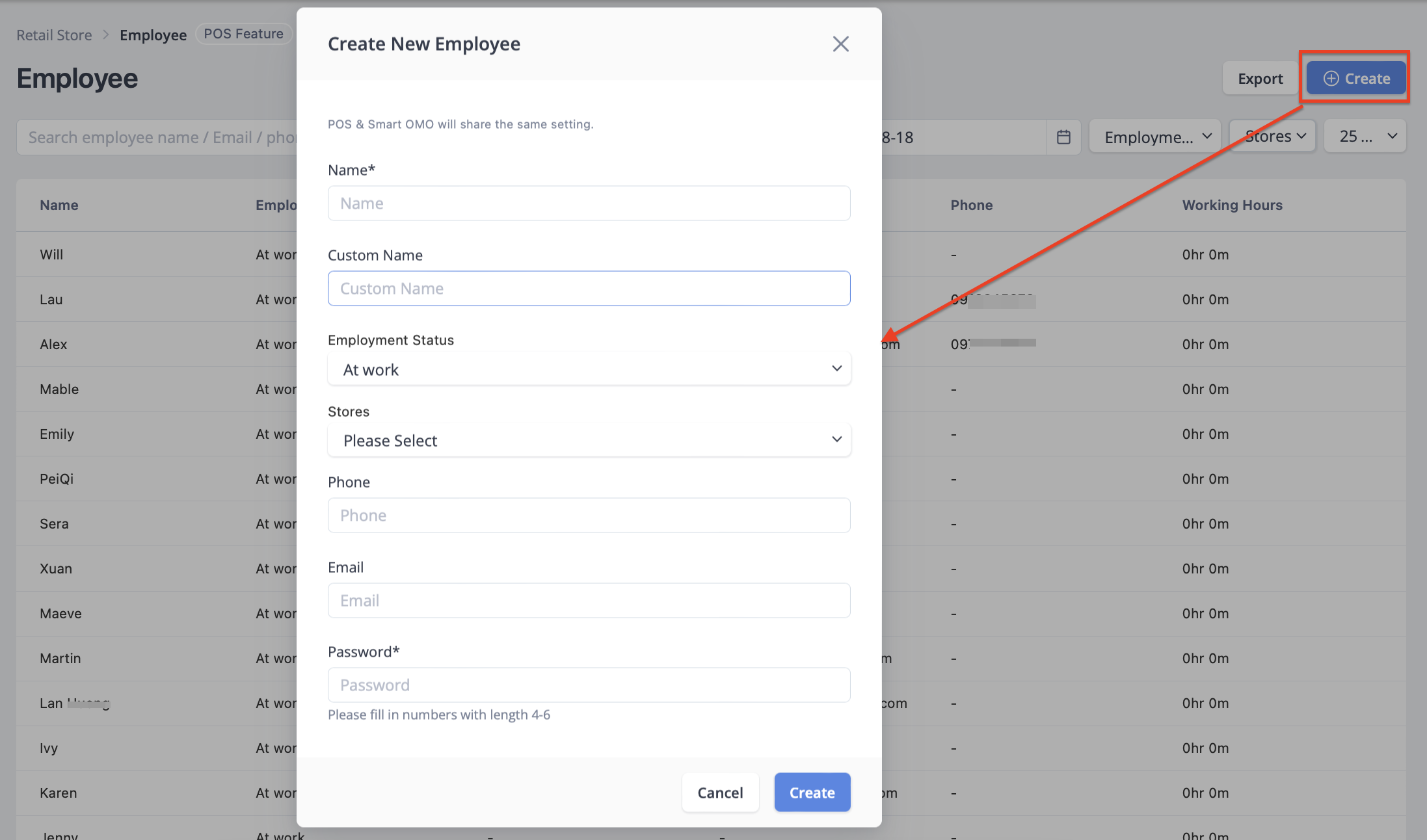Click the plus icon in Create button

[x=1331, y=79]
